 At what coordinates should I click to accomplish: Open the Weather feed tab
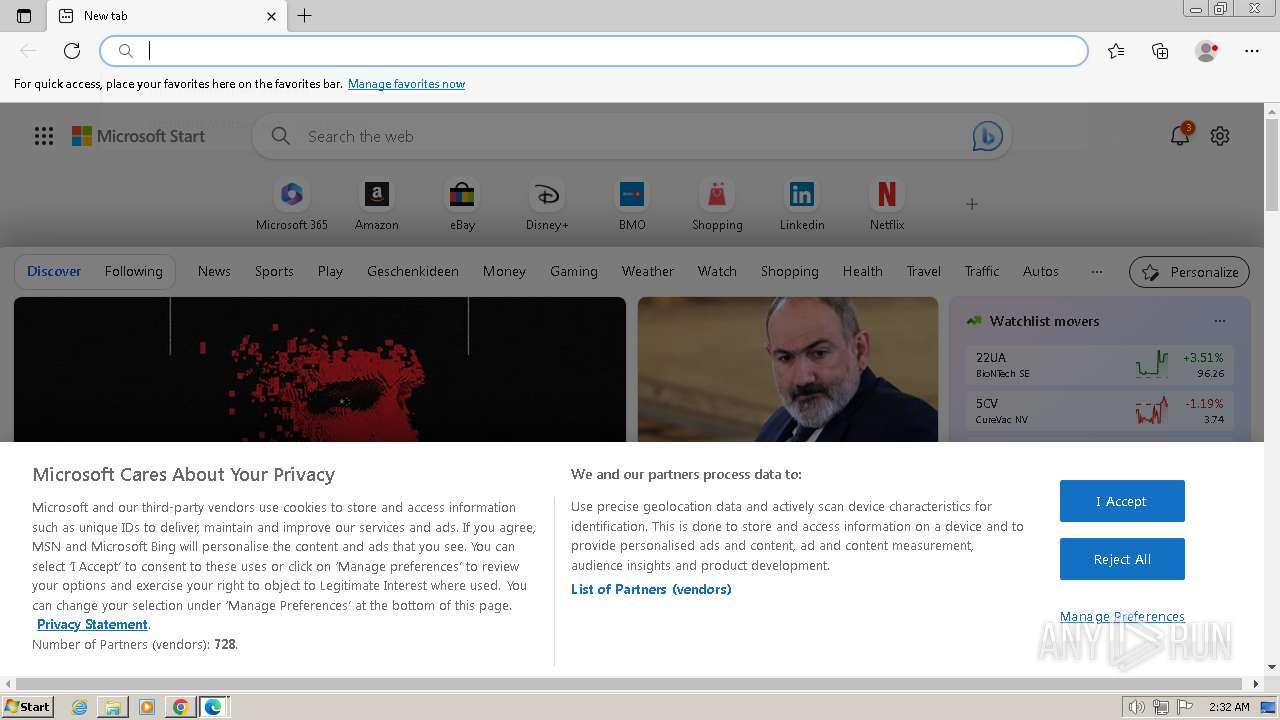click(x=648, y=271)
